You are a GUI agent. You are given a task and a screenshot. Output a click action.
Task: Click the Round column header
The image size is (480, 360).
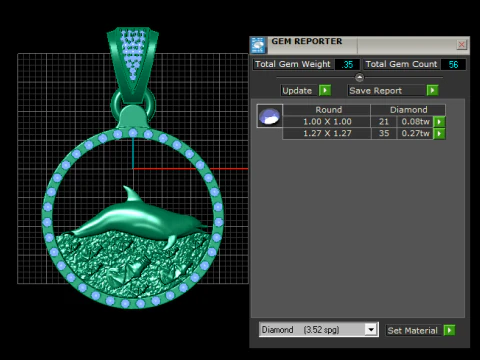click(x=327, y=110)
